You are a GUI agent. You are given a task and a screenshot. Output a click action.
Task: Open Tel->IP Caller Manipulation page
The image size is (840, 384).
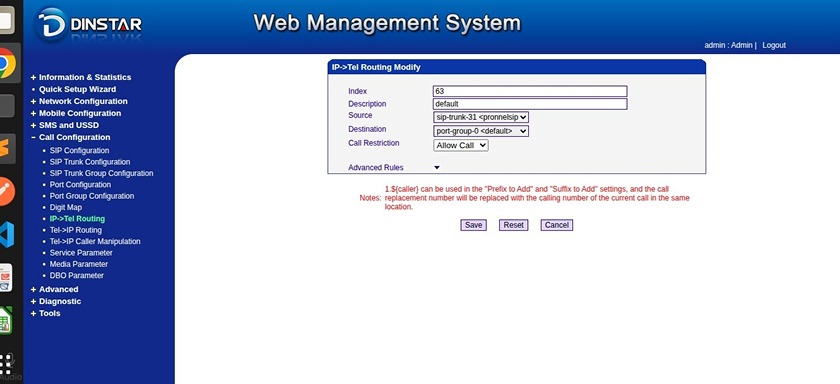95,242
